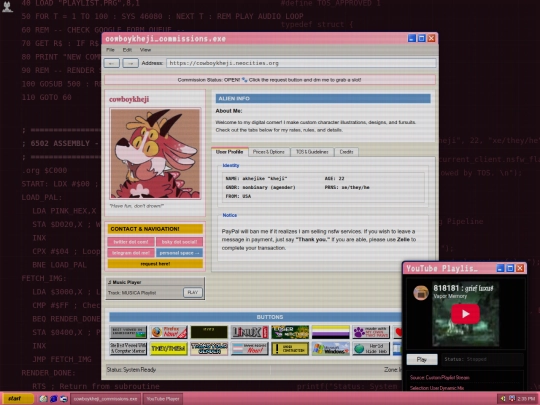This screenshot has height=405, width=540.
Task: Click the '818181 : grief luxu' video title
Action: (x=463, y=288)
